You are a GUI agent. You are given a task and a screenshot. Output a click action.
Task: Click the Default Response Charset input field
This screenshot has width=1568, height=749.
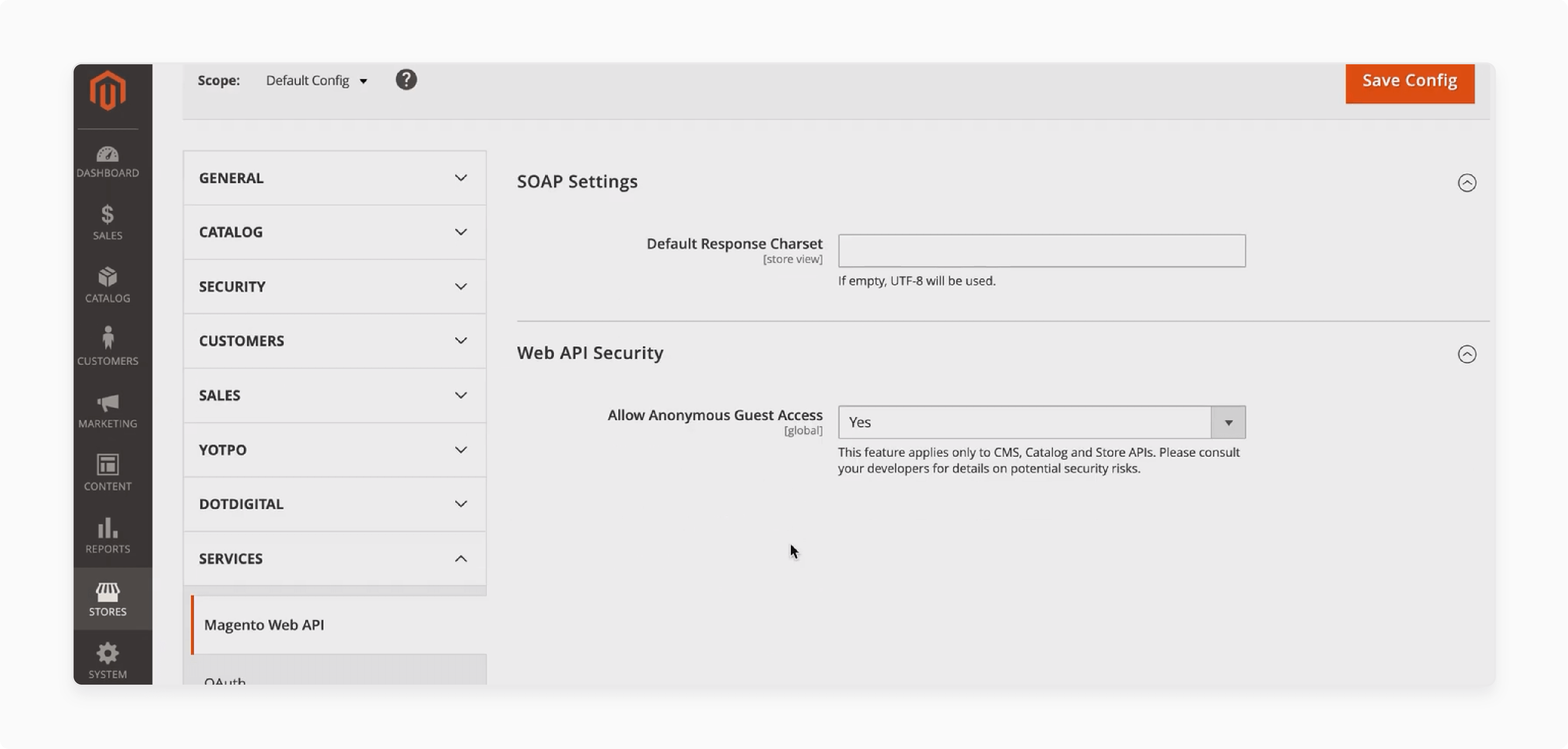point(1042,250)
